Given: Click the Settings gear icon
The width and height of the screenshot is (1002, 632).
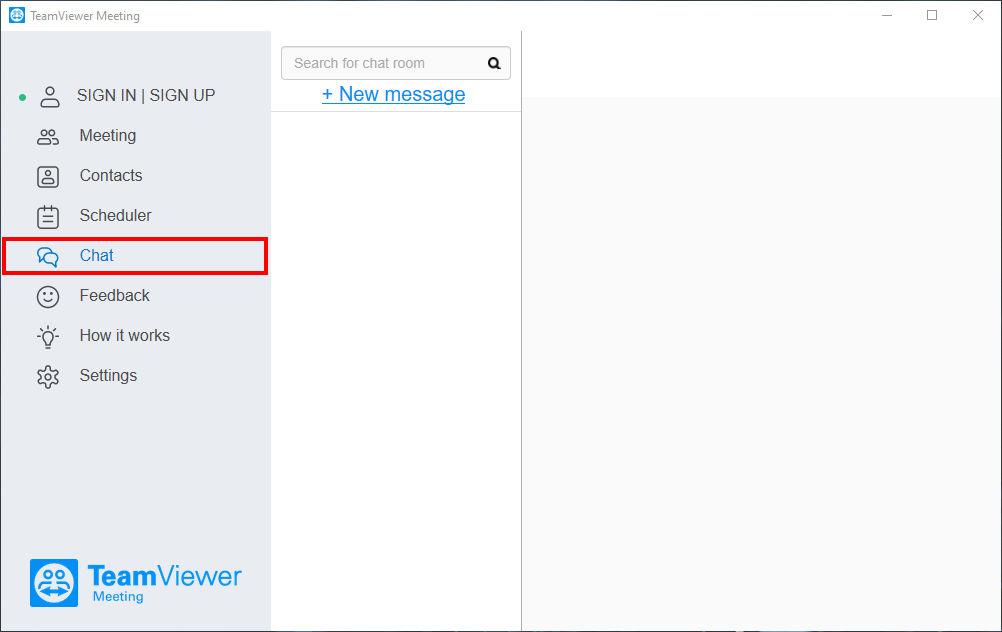Looking at the screenshot, I should tap(48, 377).
